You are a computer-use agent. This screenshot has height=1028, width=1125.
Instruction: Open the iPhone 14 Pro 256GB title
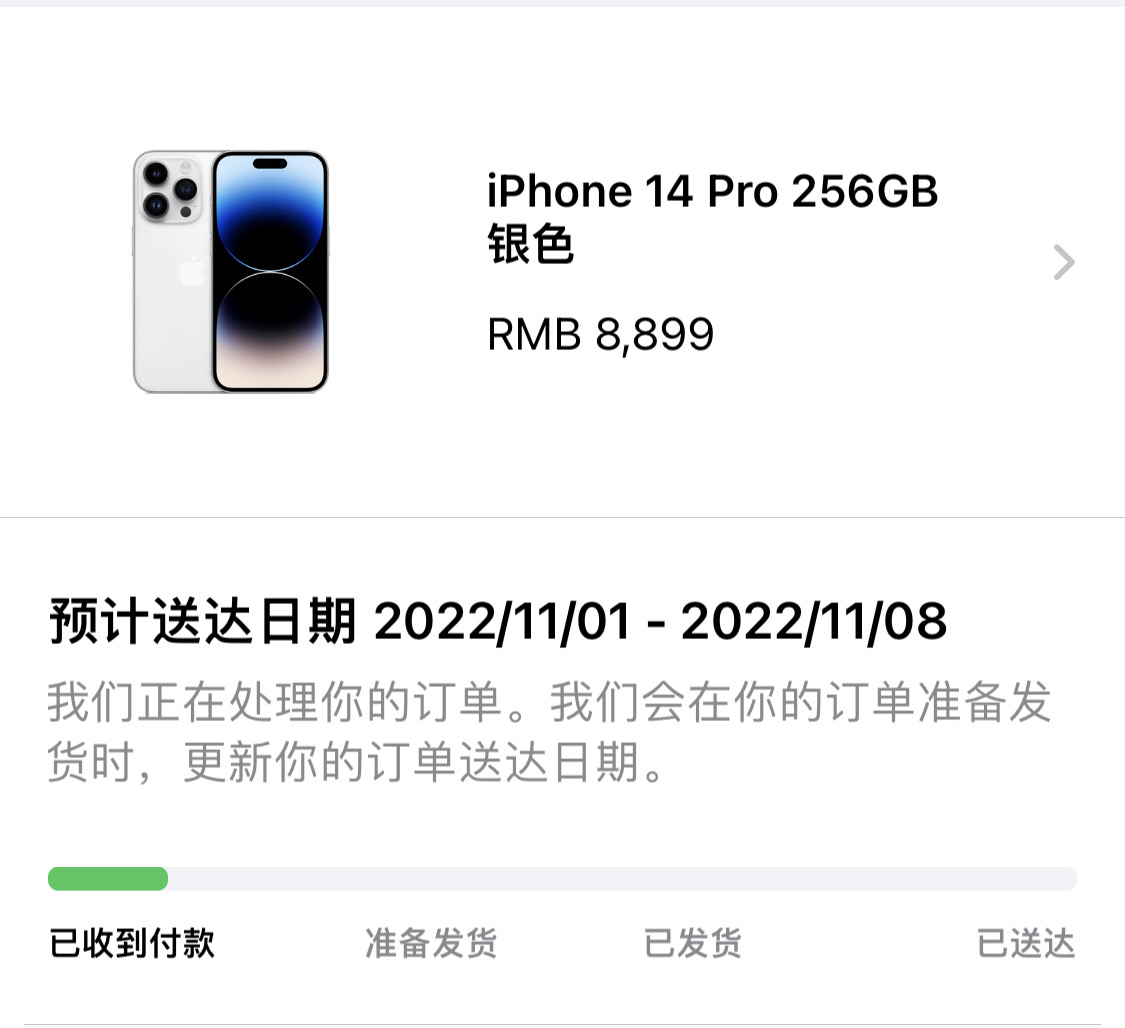pos(712,192)
